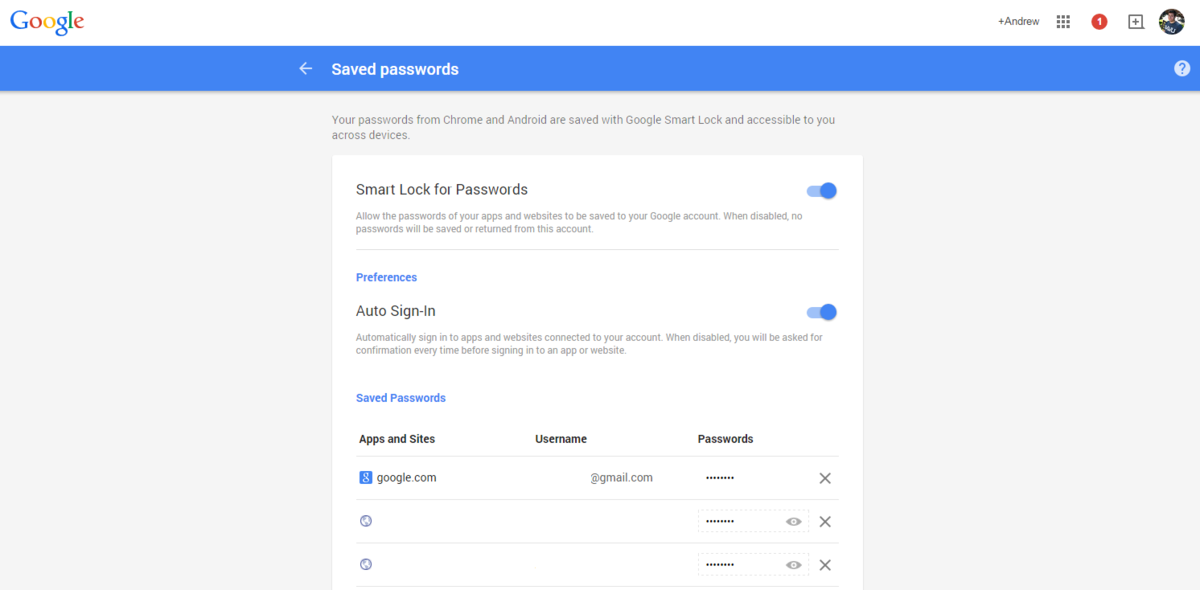Viewport: 1200px width, 590px height.
Task: Click the back arrow beside Saved passwords
Action: [x=305, y=69]
